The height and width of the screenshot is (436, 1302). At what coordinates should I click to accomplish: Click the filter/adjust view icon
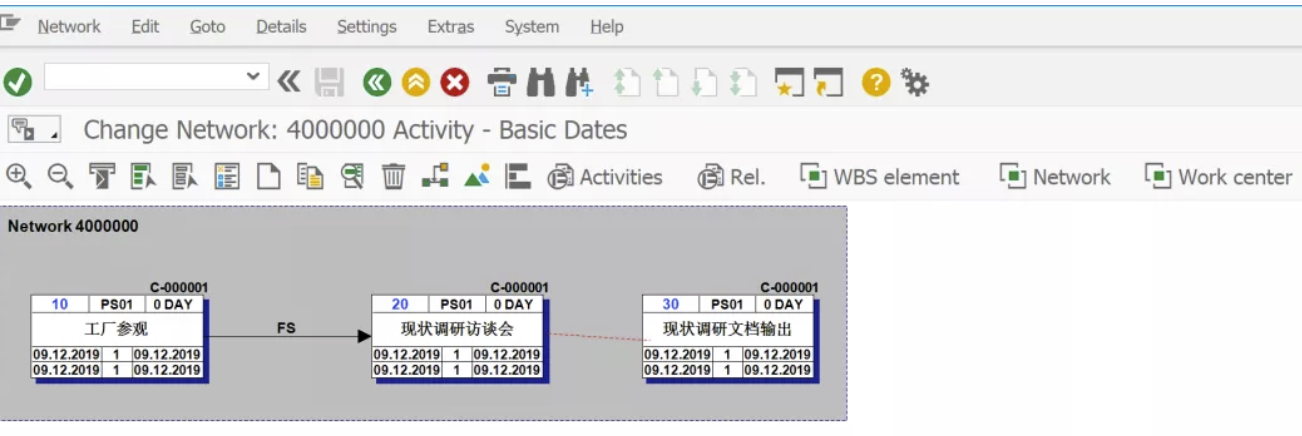click(x=101, y=177)
